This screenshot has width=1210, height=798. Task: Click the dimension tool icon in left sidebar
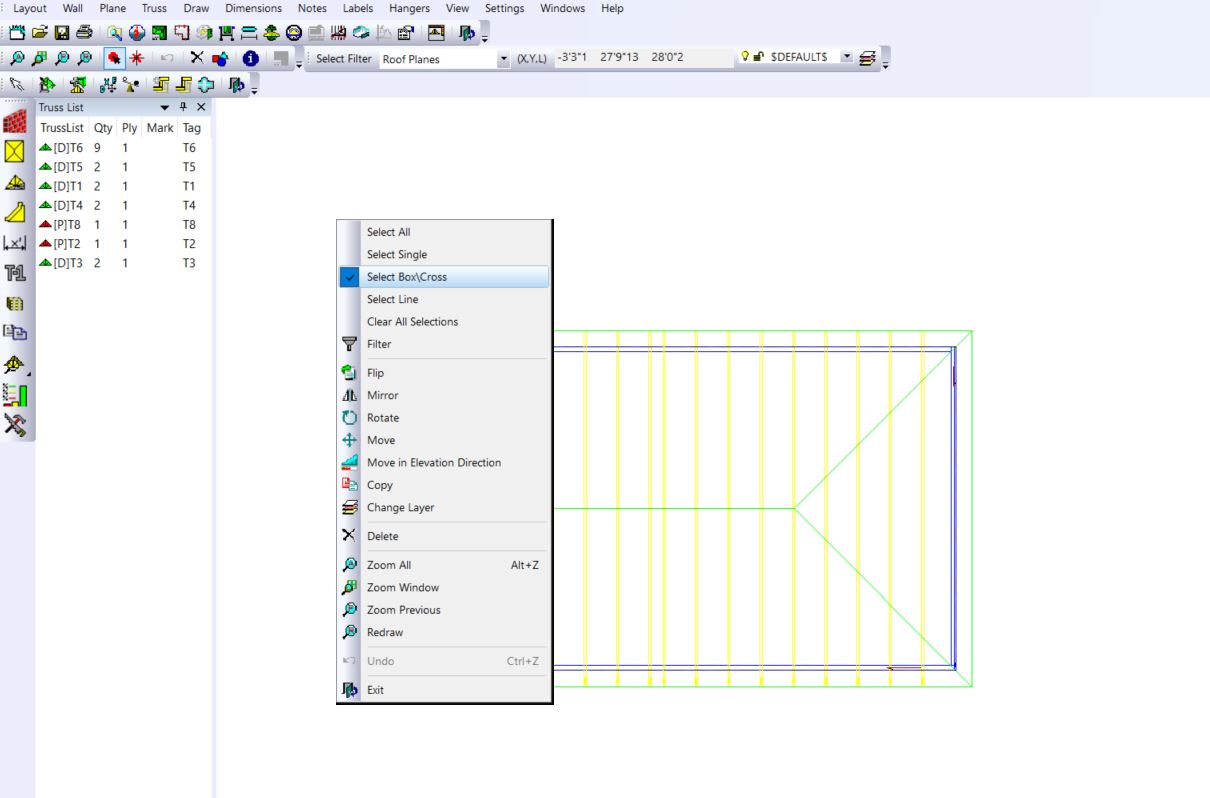point(15,242)
